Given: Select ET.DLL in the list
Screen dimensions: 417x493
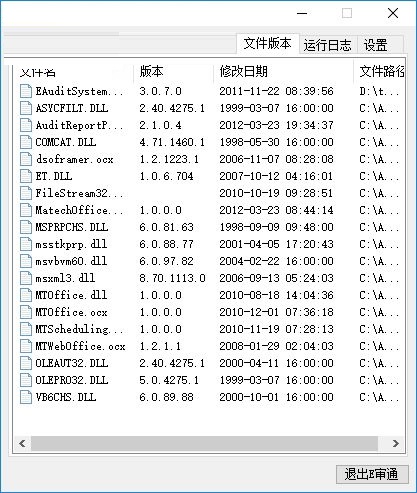Looking at the screenshot, I should click(54, 176).
